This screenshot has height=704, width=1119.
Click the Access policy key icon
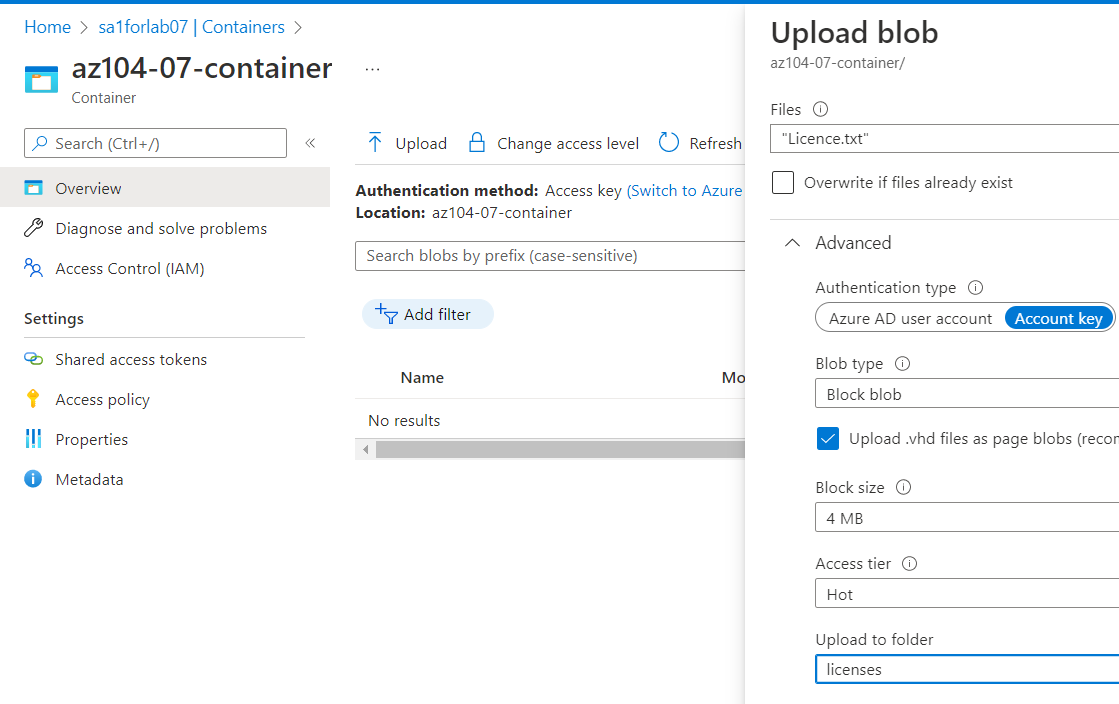click(33, 398)
